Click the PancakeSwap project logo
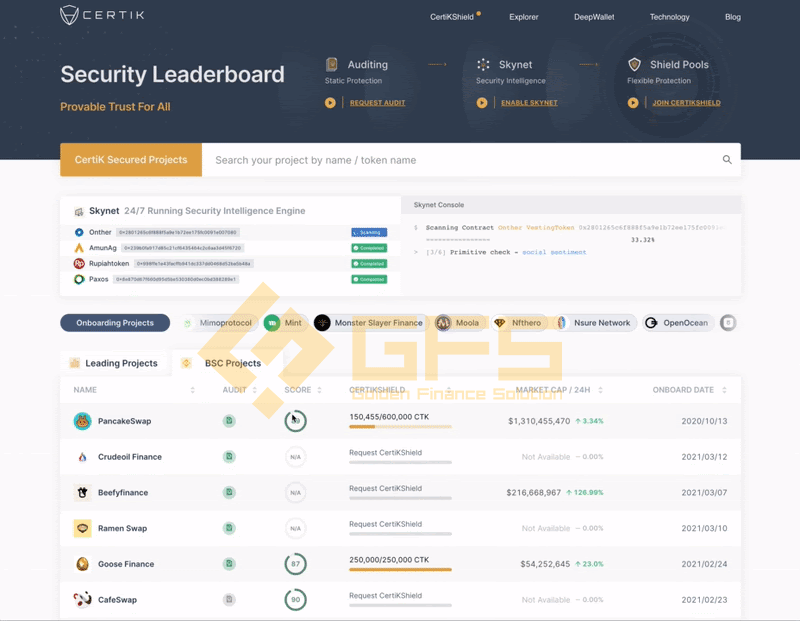 click(82, 421)
